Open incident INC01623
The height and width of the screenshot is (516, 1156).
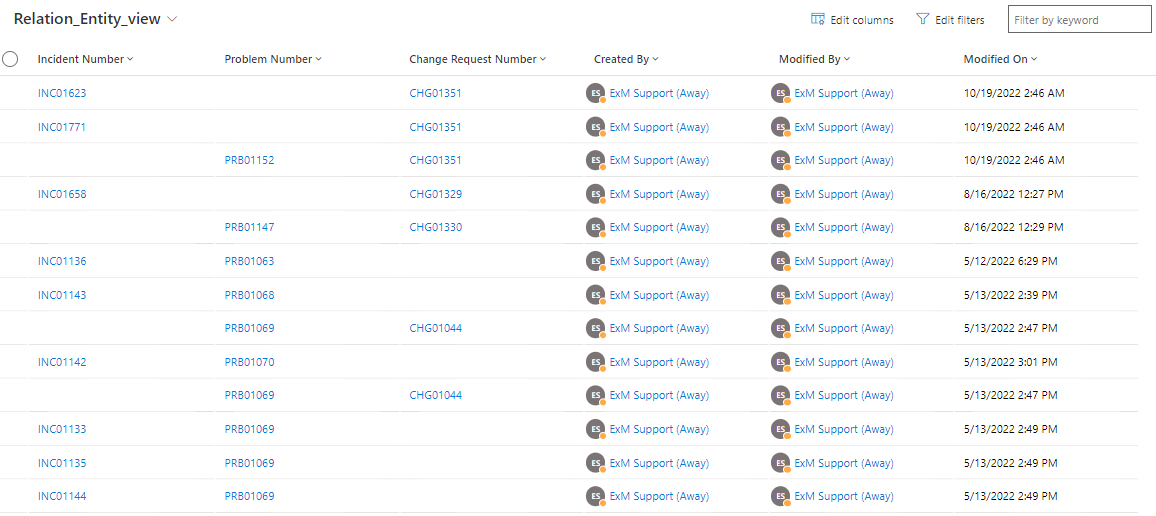[62, 93]
